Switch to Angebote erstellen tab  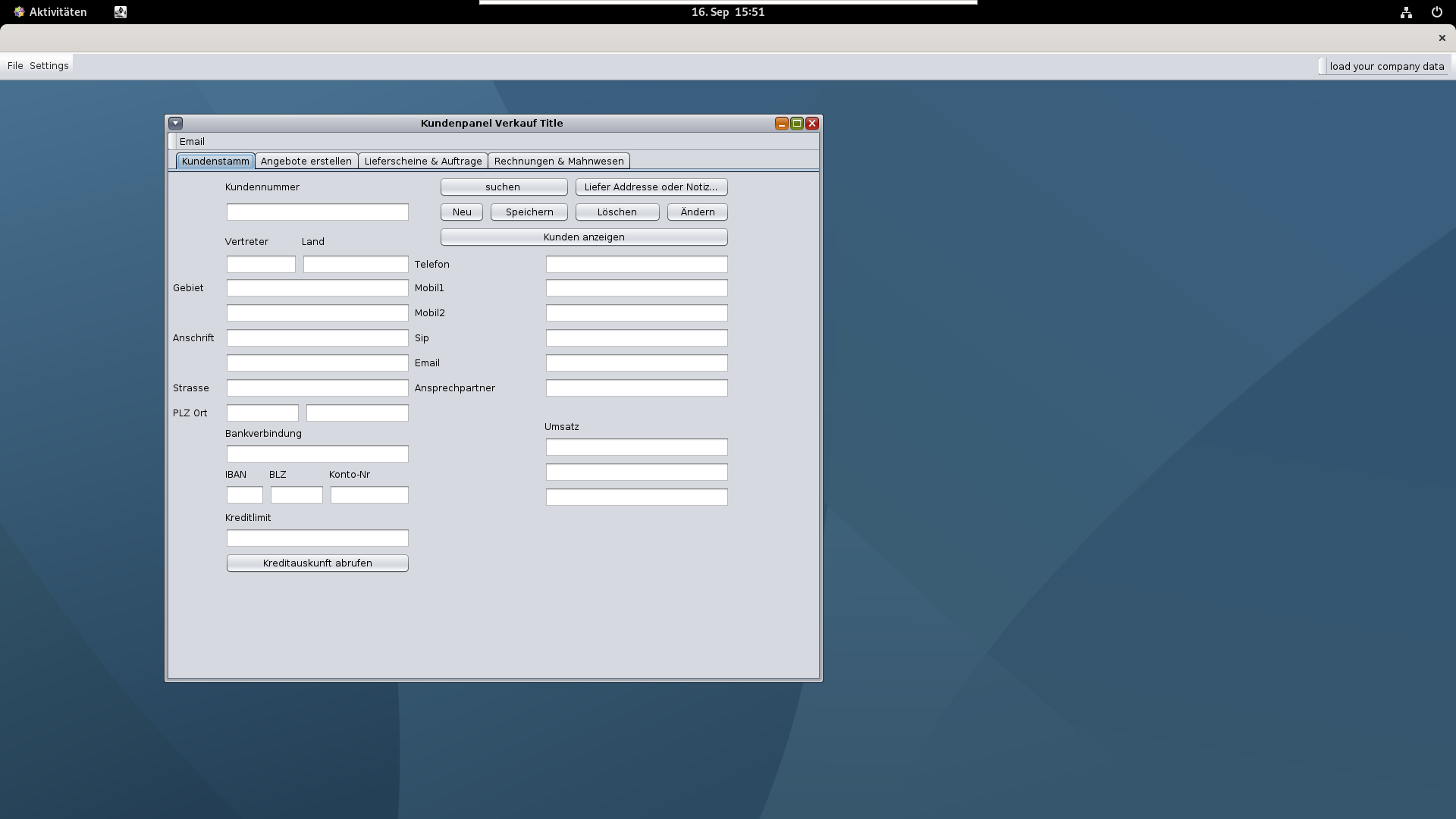(306, 161)
